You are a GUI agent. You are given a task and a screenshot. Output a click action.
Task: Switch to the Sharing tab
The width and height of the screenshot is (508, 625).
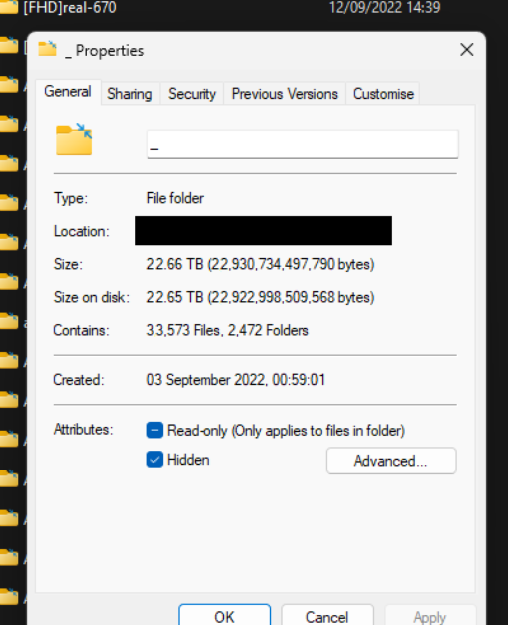(x=130, y=94)
